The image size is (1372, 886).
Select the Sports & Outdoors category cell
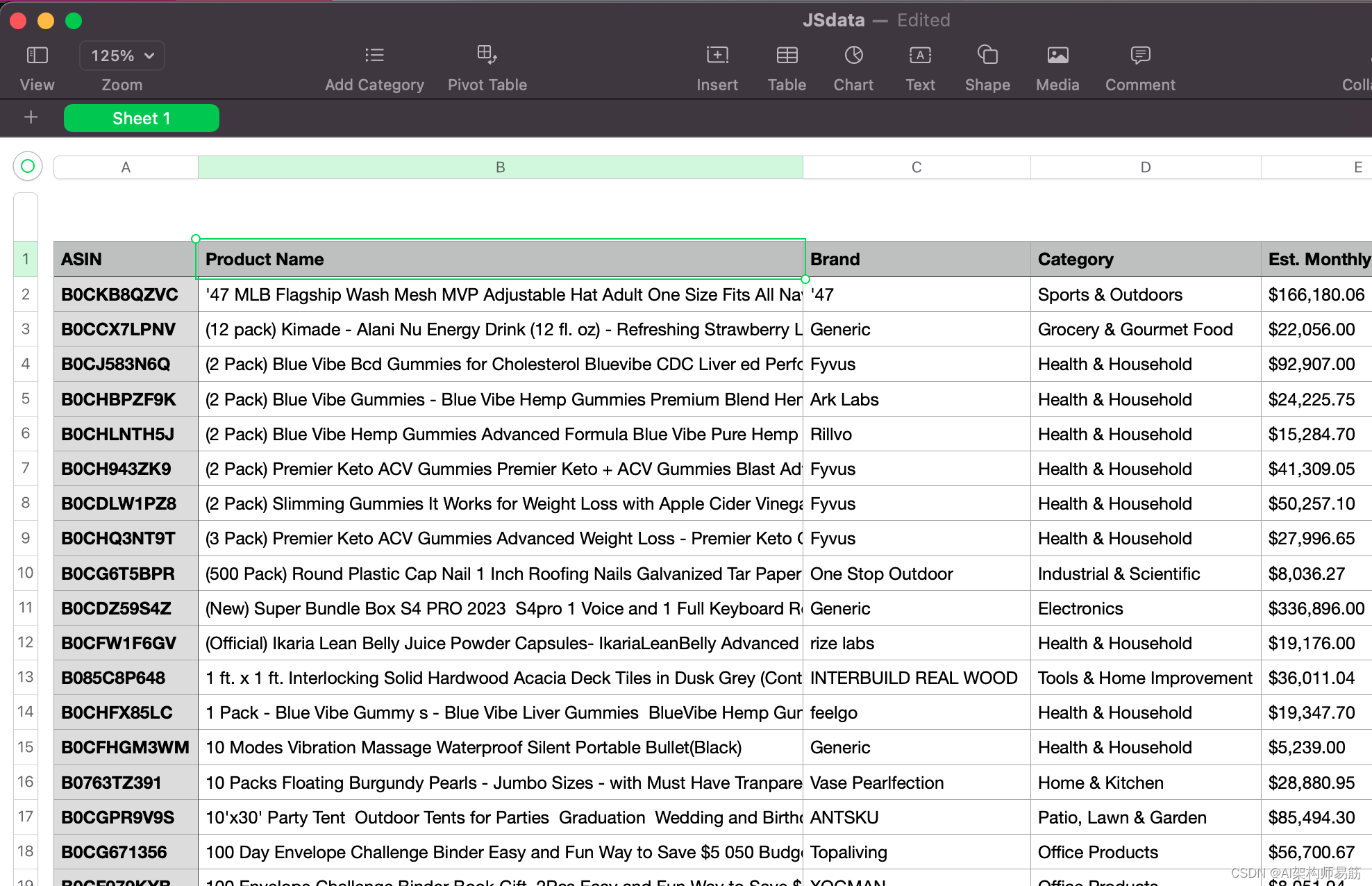tap(1146, 294)
